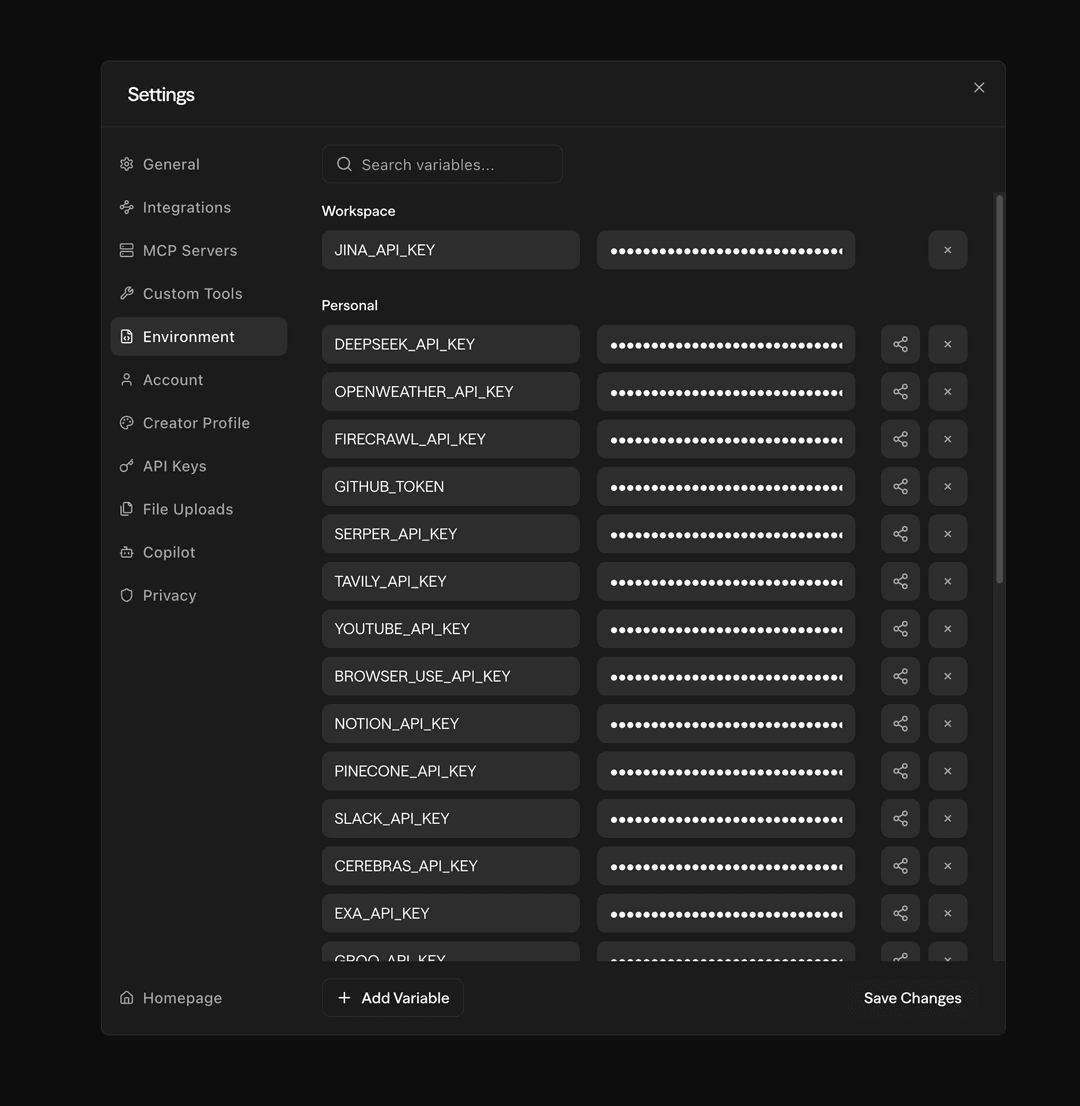The width and height of the screenshot is (1080, 1106).
Task: Click the search magnifier icon
Action: click(x=343, y=163)
